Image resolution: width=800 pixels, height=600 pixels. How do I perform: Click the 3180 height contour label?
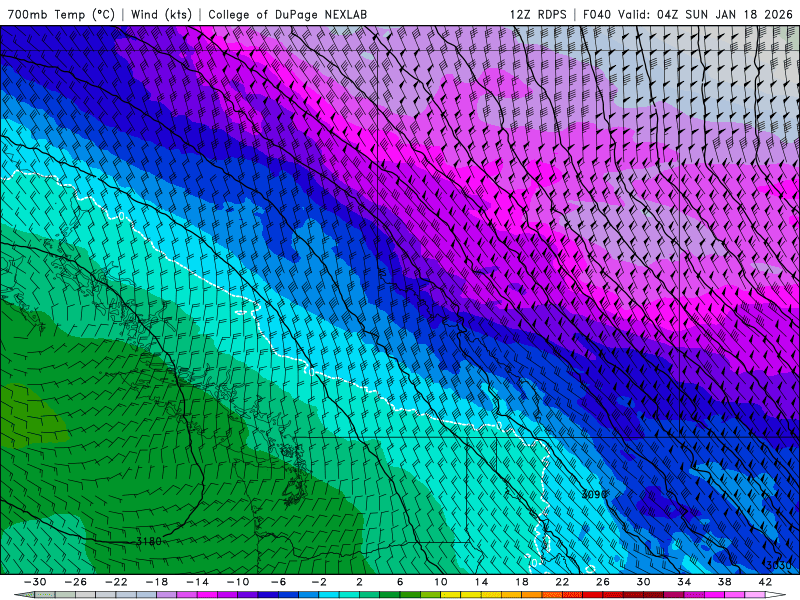tap(149, 541)
